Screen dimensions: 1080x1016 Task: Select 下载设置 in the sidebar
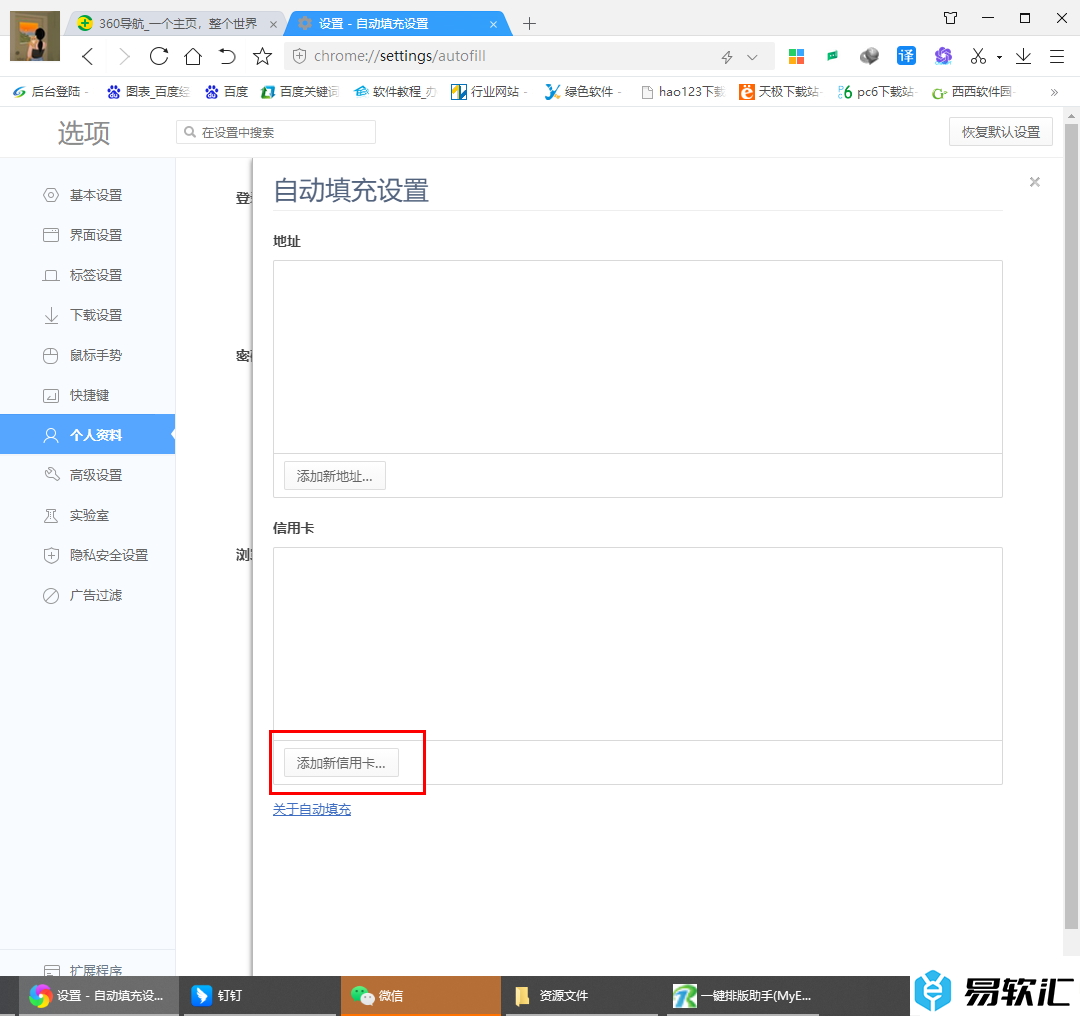point(87,315)
